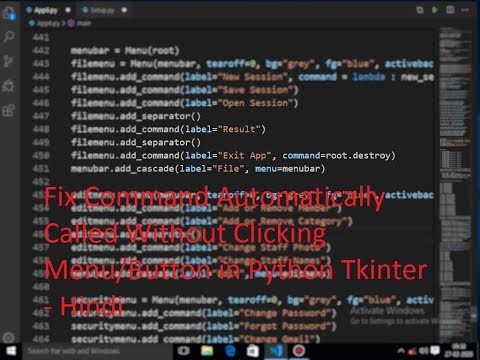480x360 pixels.
Task: Open the editor More Actions ellipsis
Action: coord(465,10)
